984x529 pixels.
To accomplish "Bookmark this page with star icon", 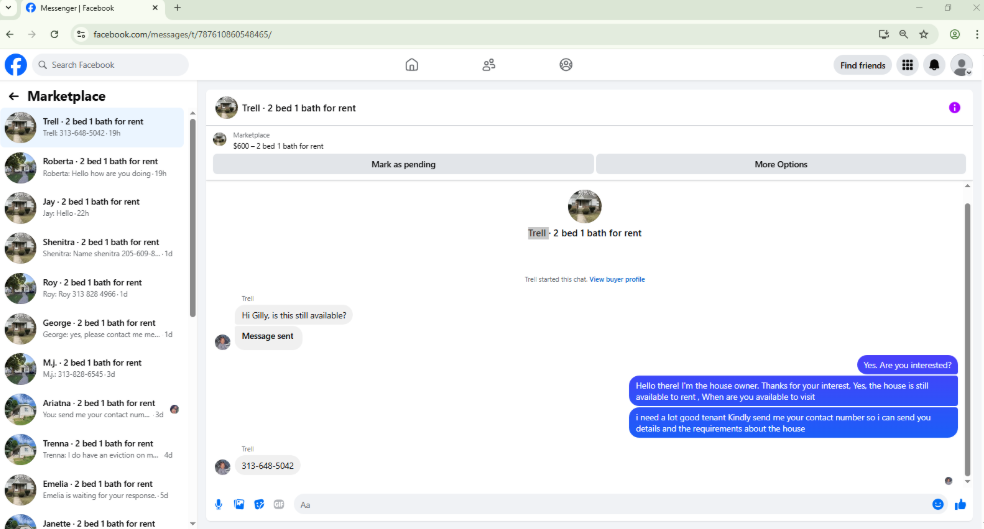I will coord(924,35).
